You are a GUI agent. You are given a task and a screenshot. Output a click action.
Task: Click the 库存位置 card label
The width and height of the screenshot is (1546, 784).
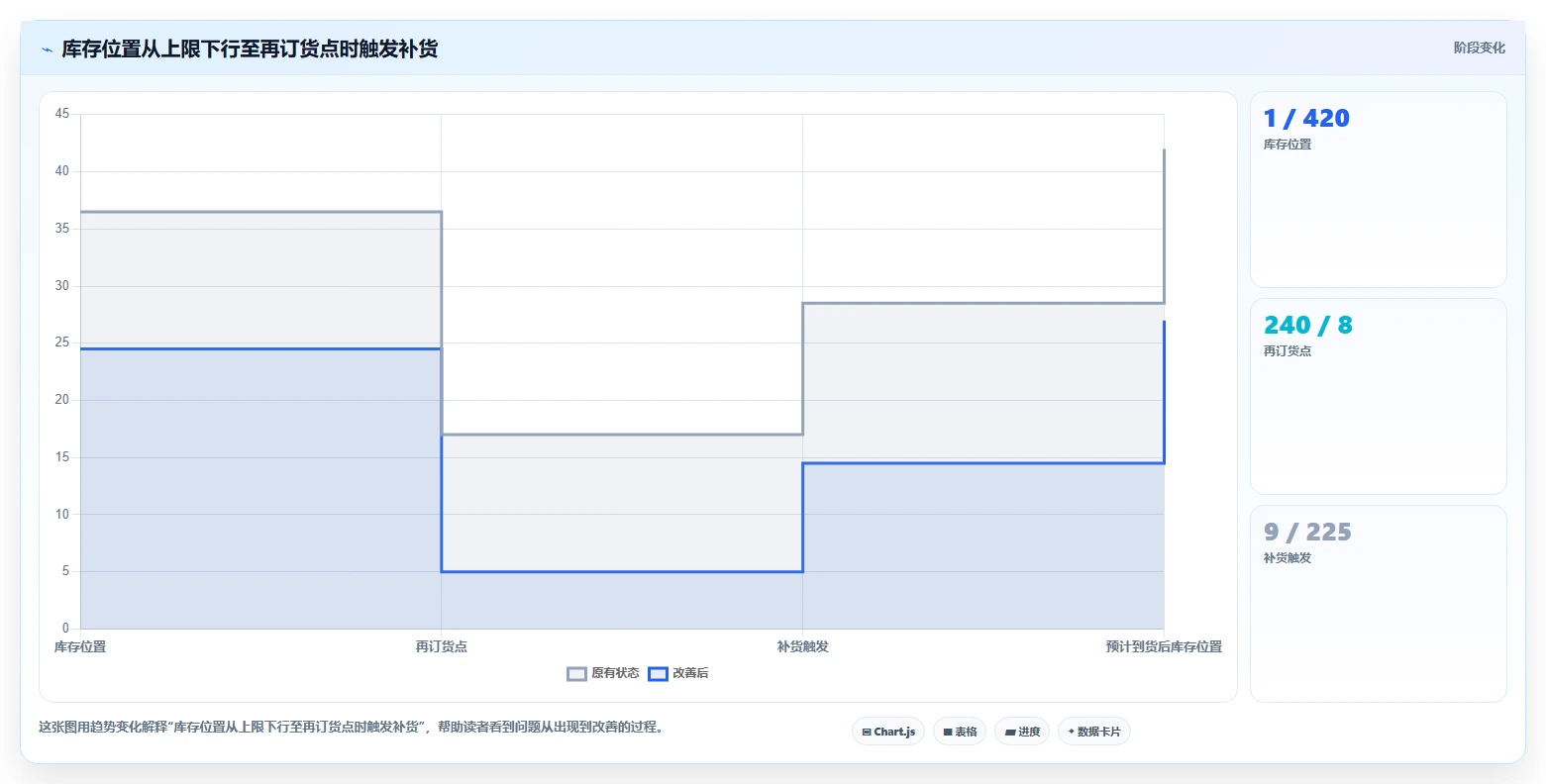pos(1288,145)
